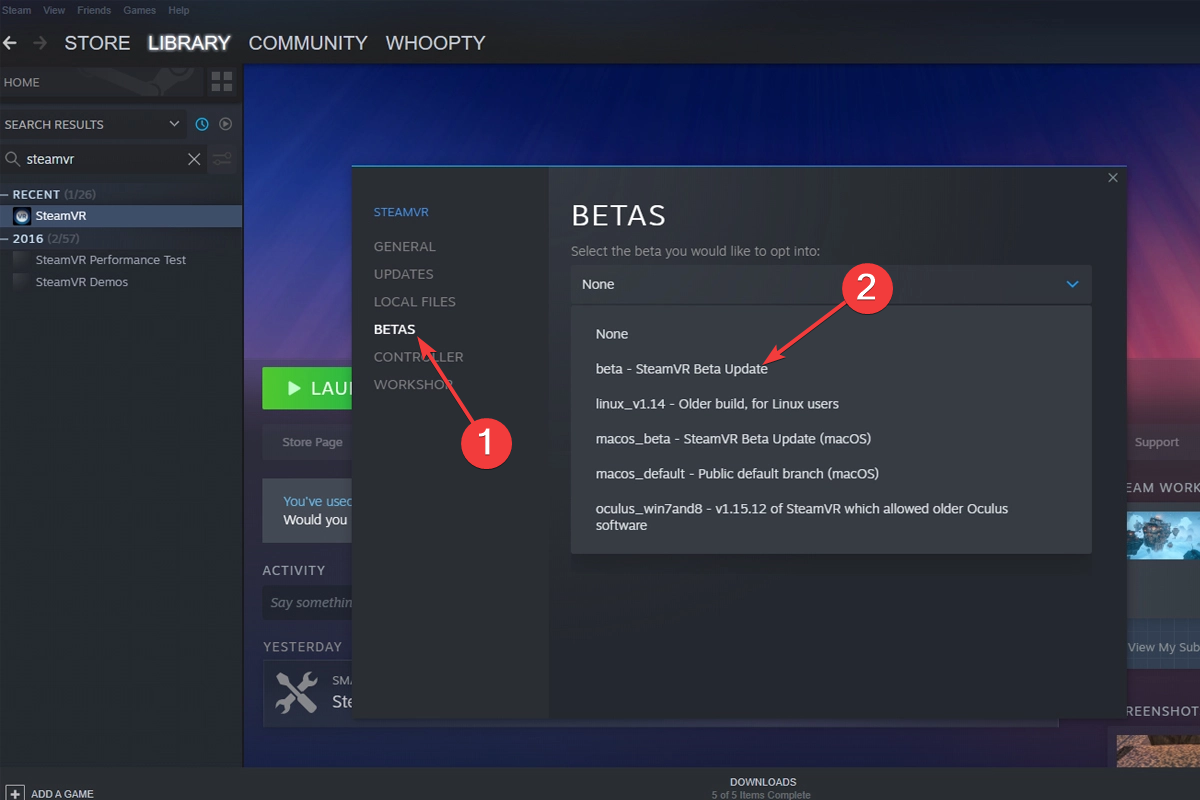Switch to the GENERAL properties tab
Image resolution: width=1200 pixels, height=800 pixels.
click(x=405, y=246)
